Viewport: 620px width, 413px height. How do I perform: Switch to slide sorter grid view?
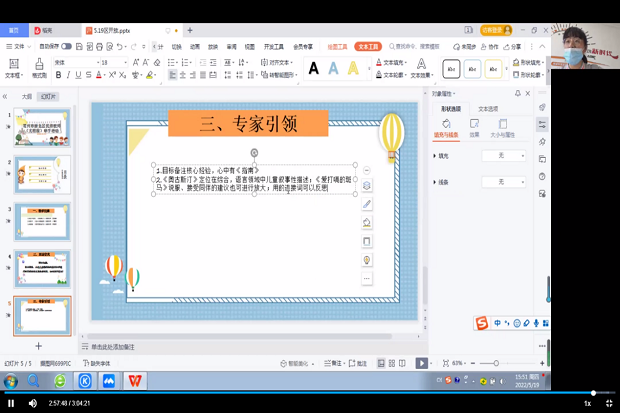click(391, 363)
